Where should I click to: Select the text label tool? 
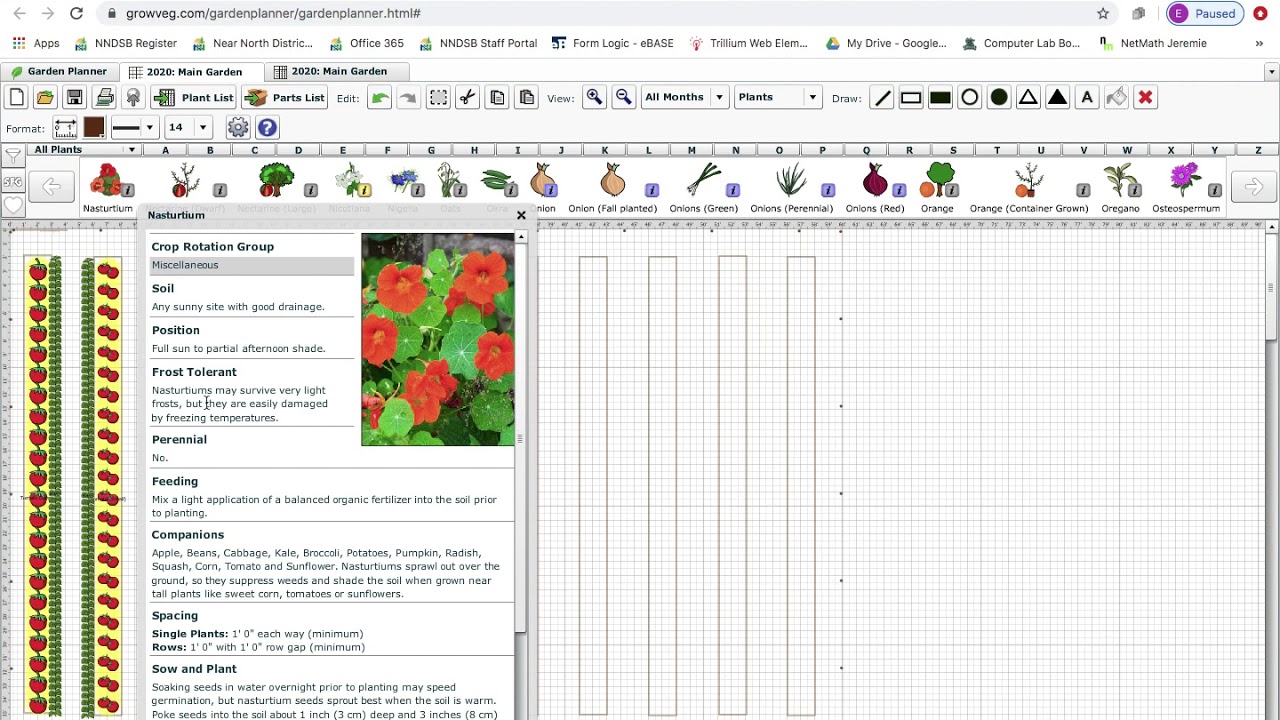[1087, 97]
